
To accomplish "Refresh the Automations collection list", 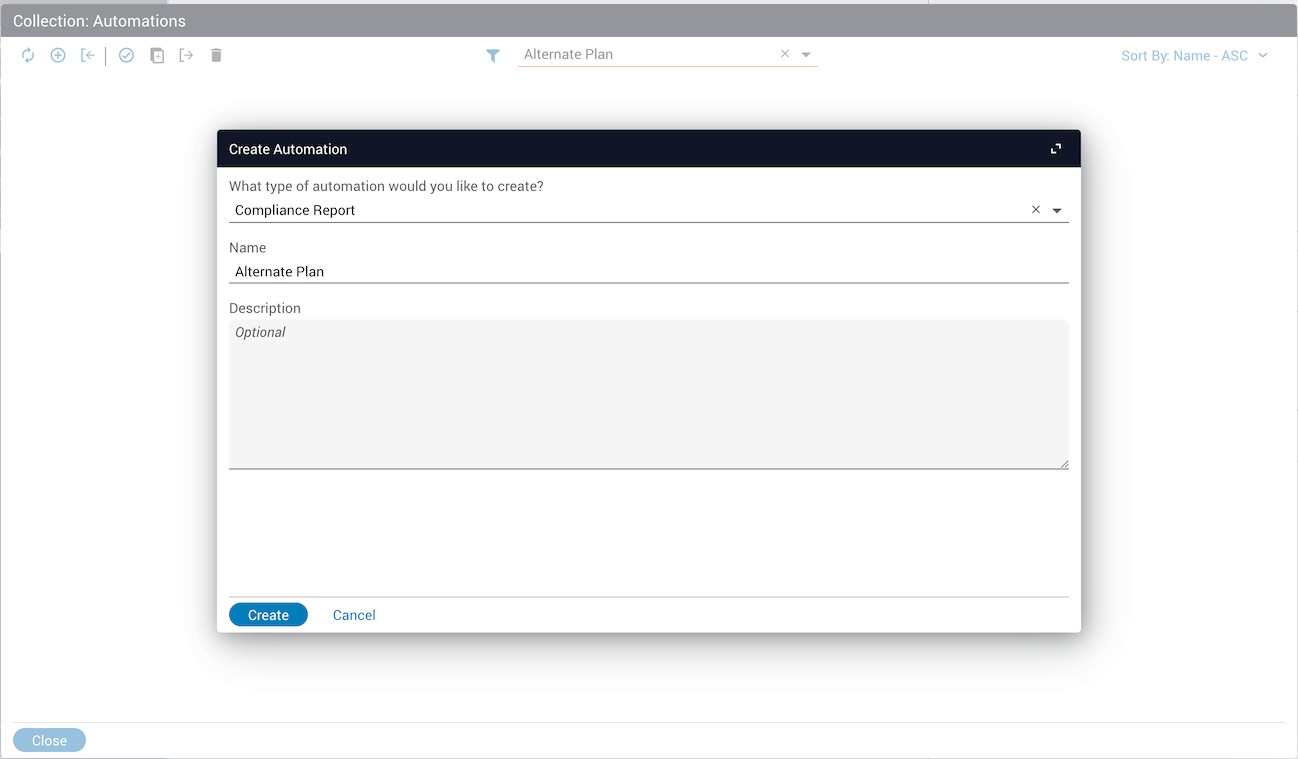I will (x=28, y=56).
